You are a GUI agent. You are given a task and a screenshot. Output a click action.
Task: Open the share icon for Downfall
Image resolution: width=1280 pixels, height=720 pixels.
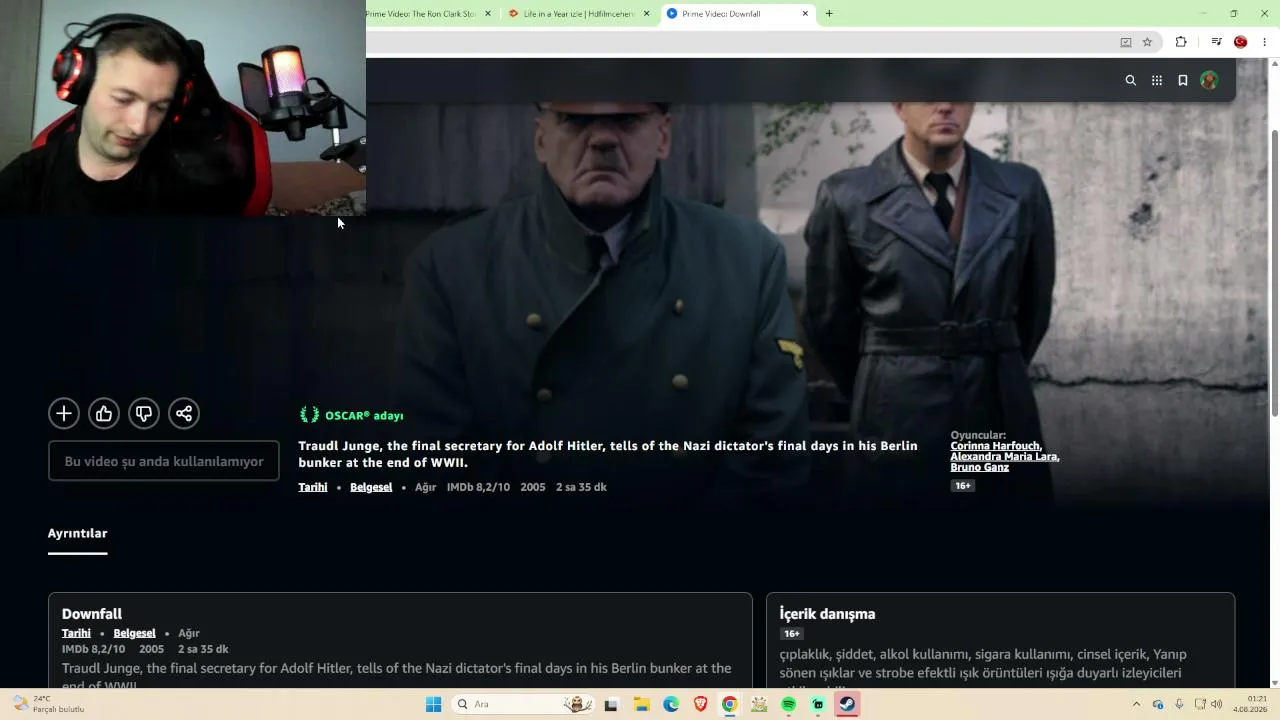click(x=184, y=413)
